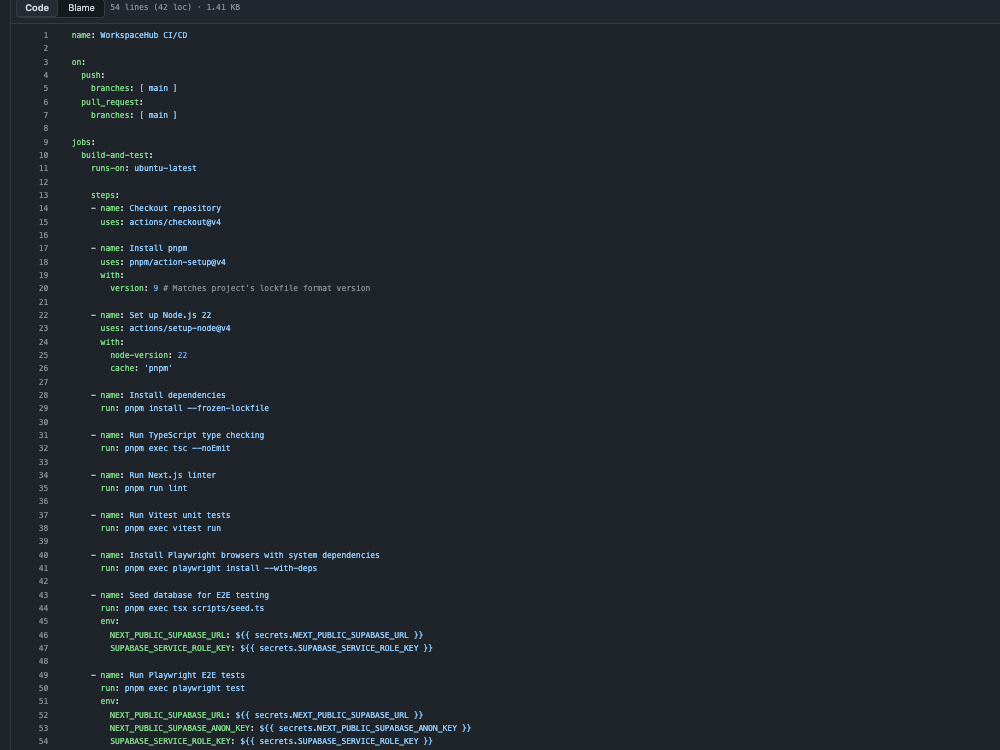Click "cache: 'pnpm'" line

[142, 369]
